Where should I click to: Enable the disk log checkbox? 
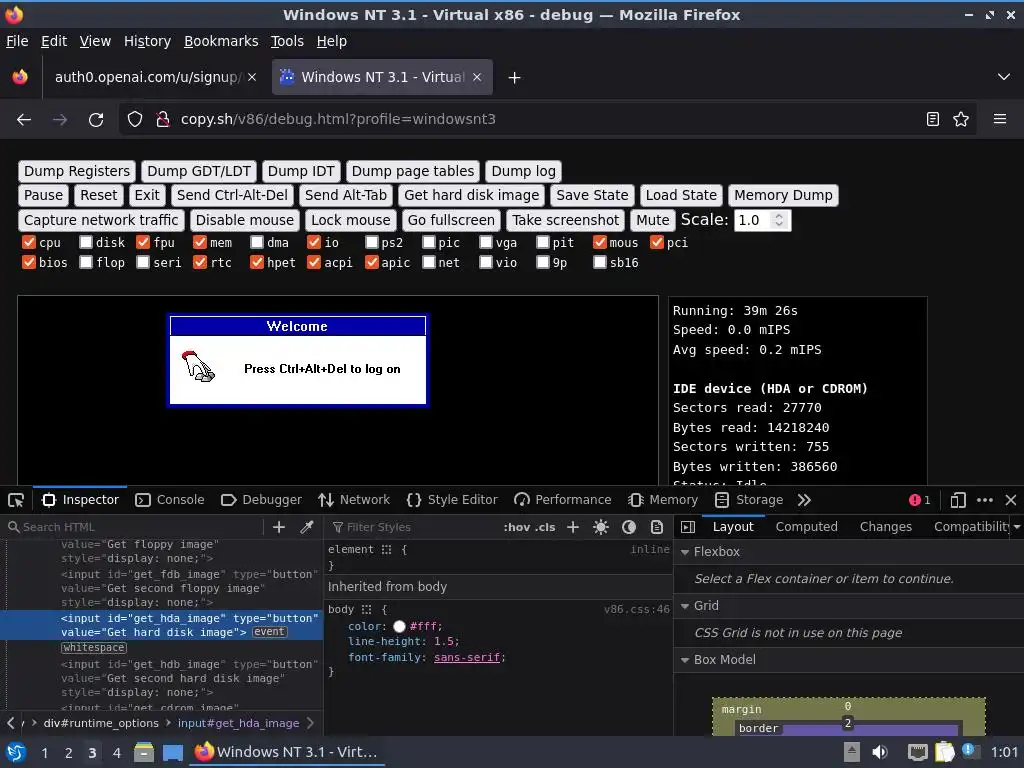click(86, 242)
